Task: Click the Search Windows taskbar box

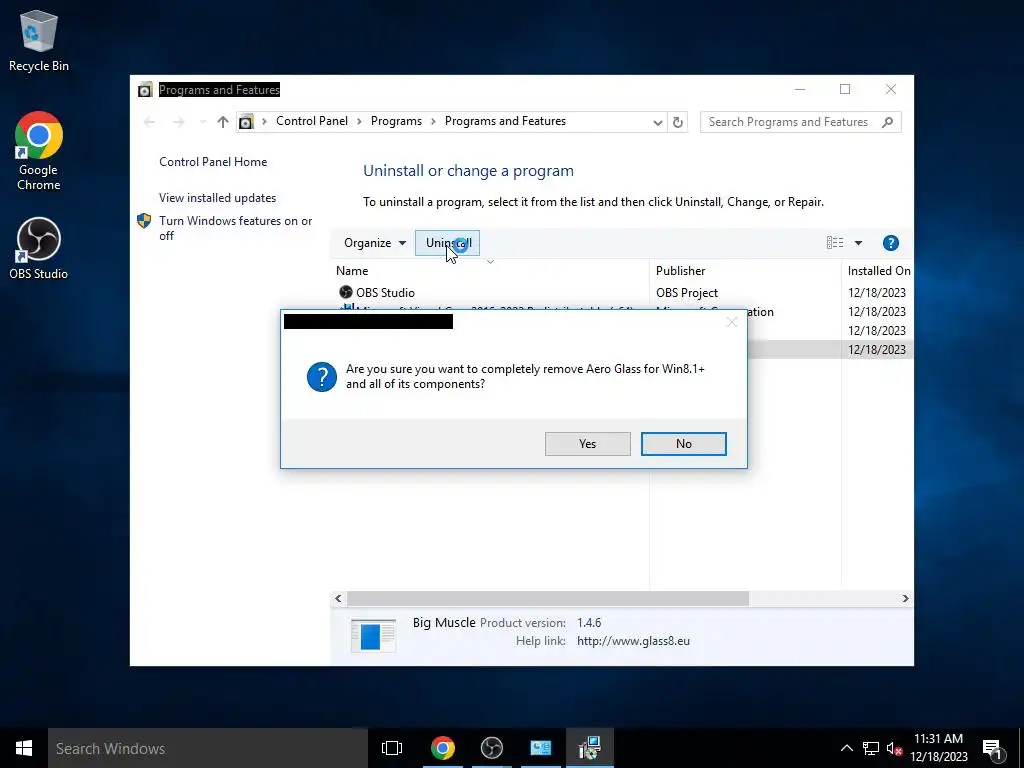Action: click(x=208, y=748)
